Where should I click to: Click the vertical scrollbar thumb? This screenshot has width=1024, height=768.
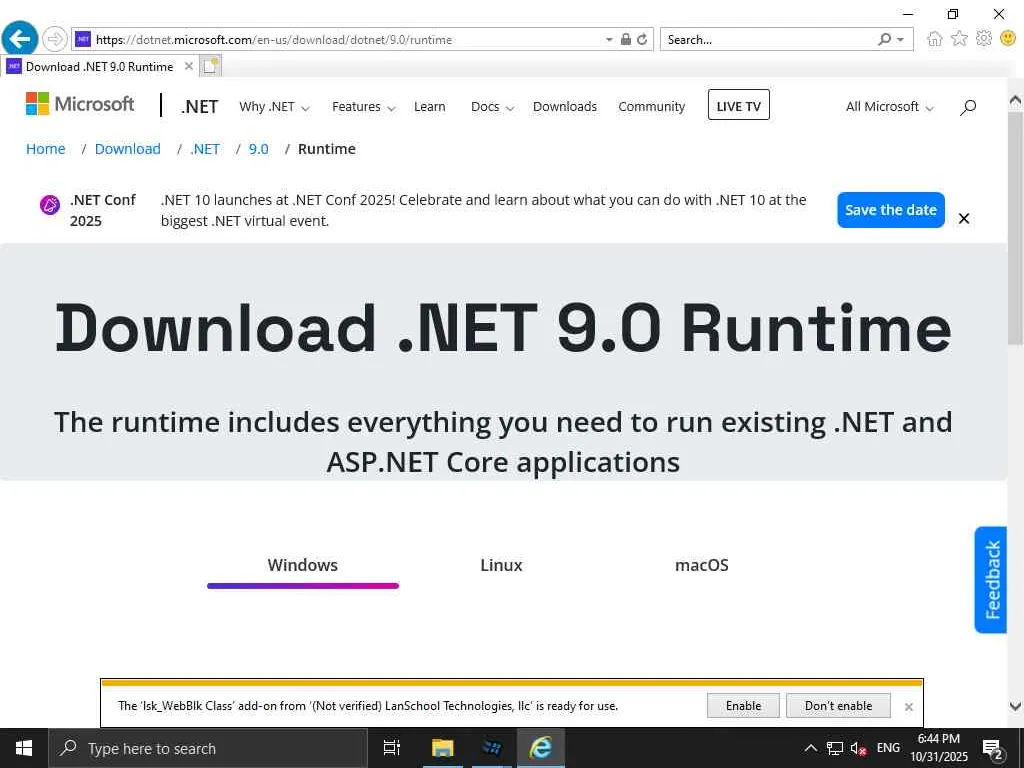point(1016,228)
